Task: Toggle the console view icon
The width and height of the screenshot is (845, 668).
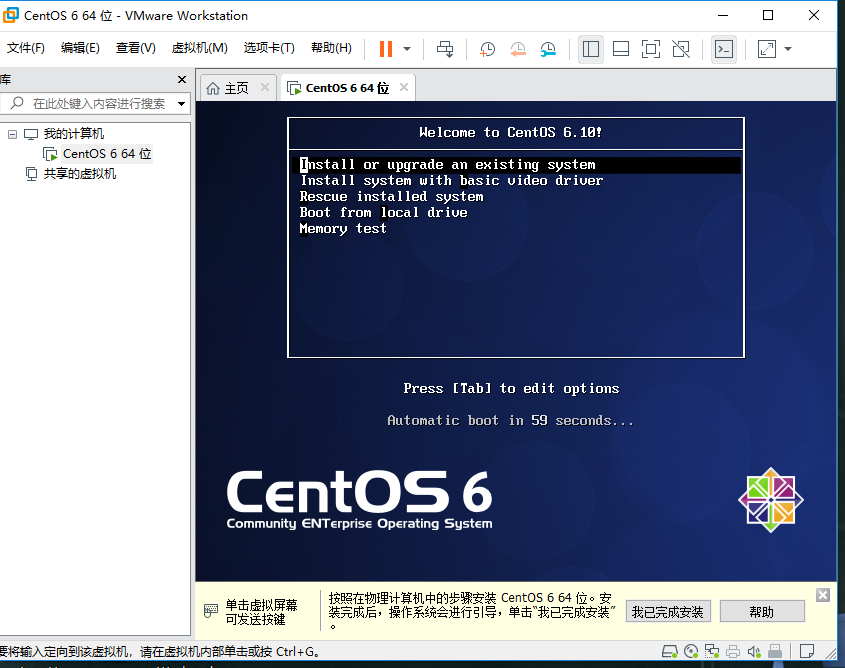Action: click(724, 49)
